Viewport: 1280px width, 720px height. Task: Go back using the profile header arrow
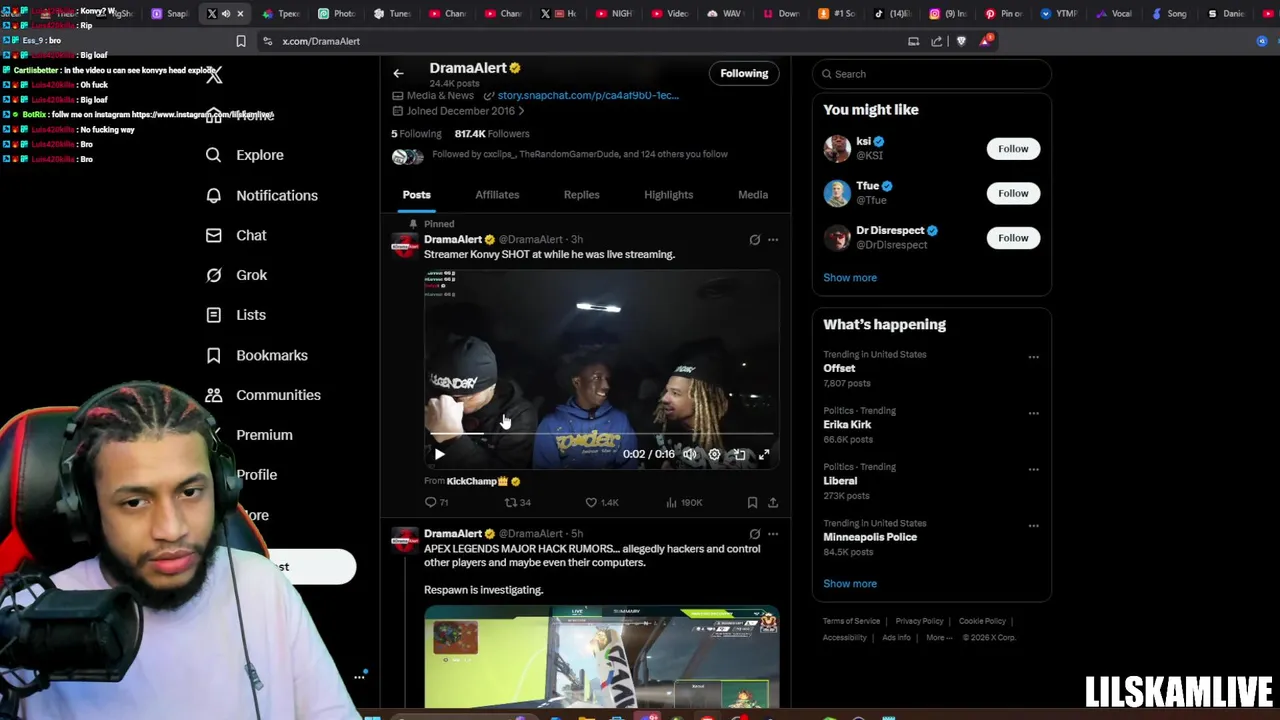398,73
